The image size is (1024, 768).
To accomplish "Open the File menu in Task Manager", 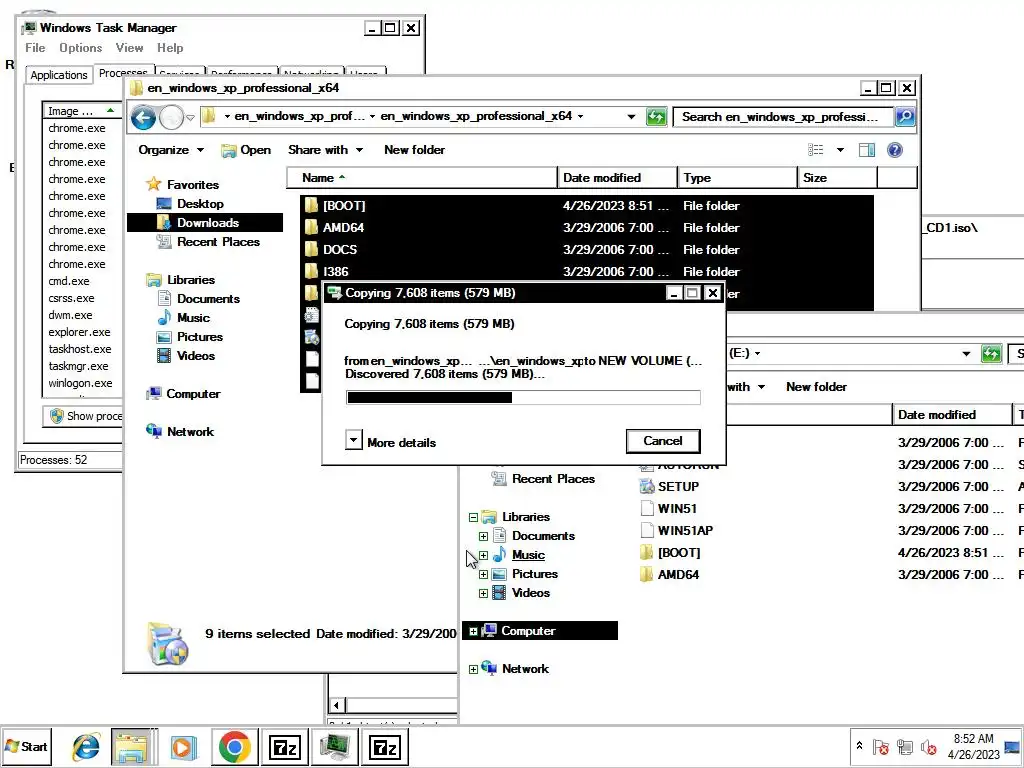I will 35,48.
